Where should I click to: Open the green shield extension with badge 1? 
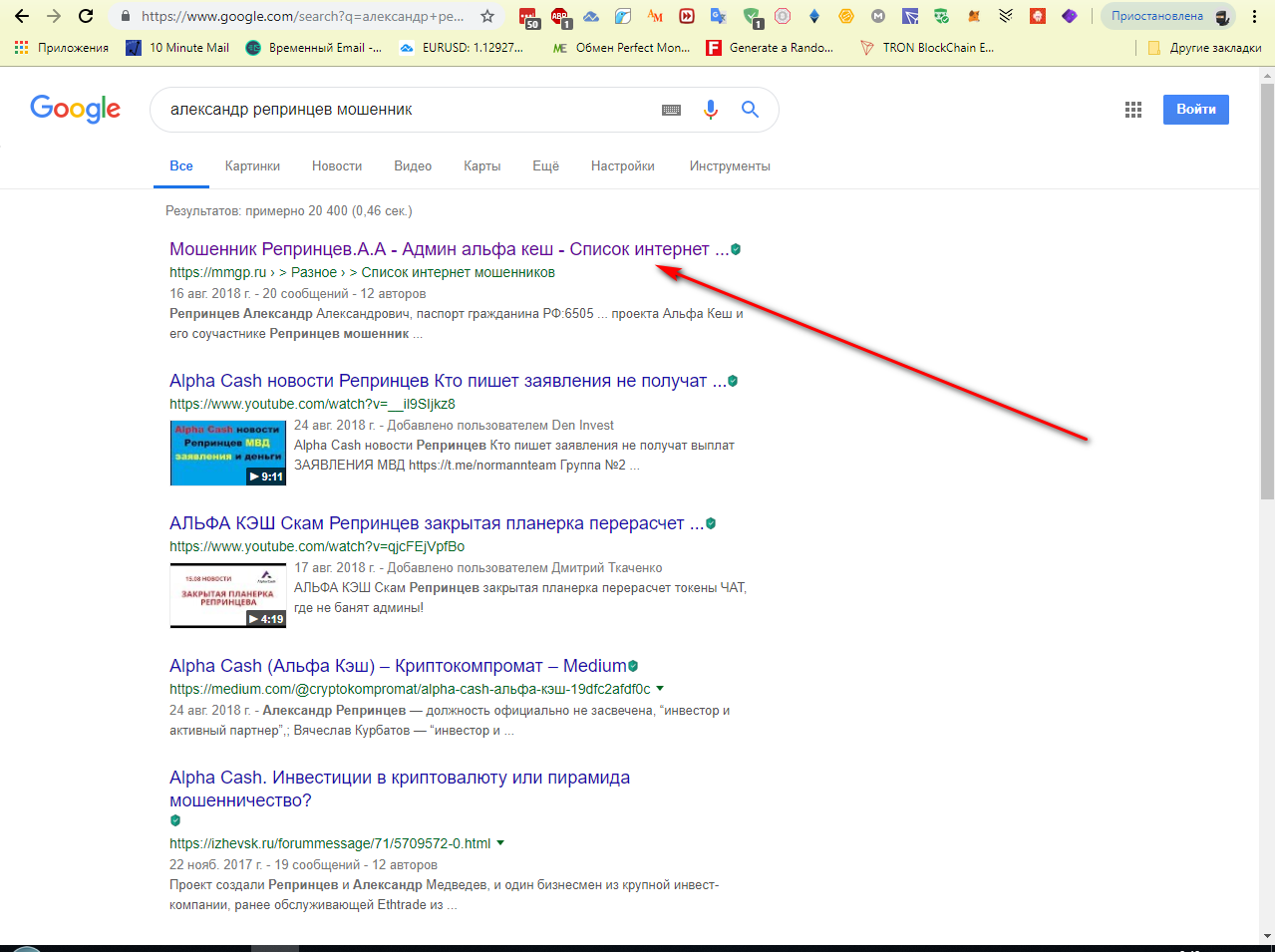pyautogui.click(x=751, y=16)
